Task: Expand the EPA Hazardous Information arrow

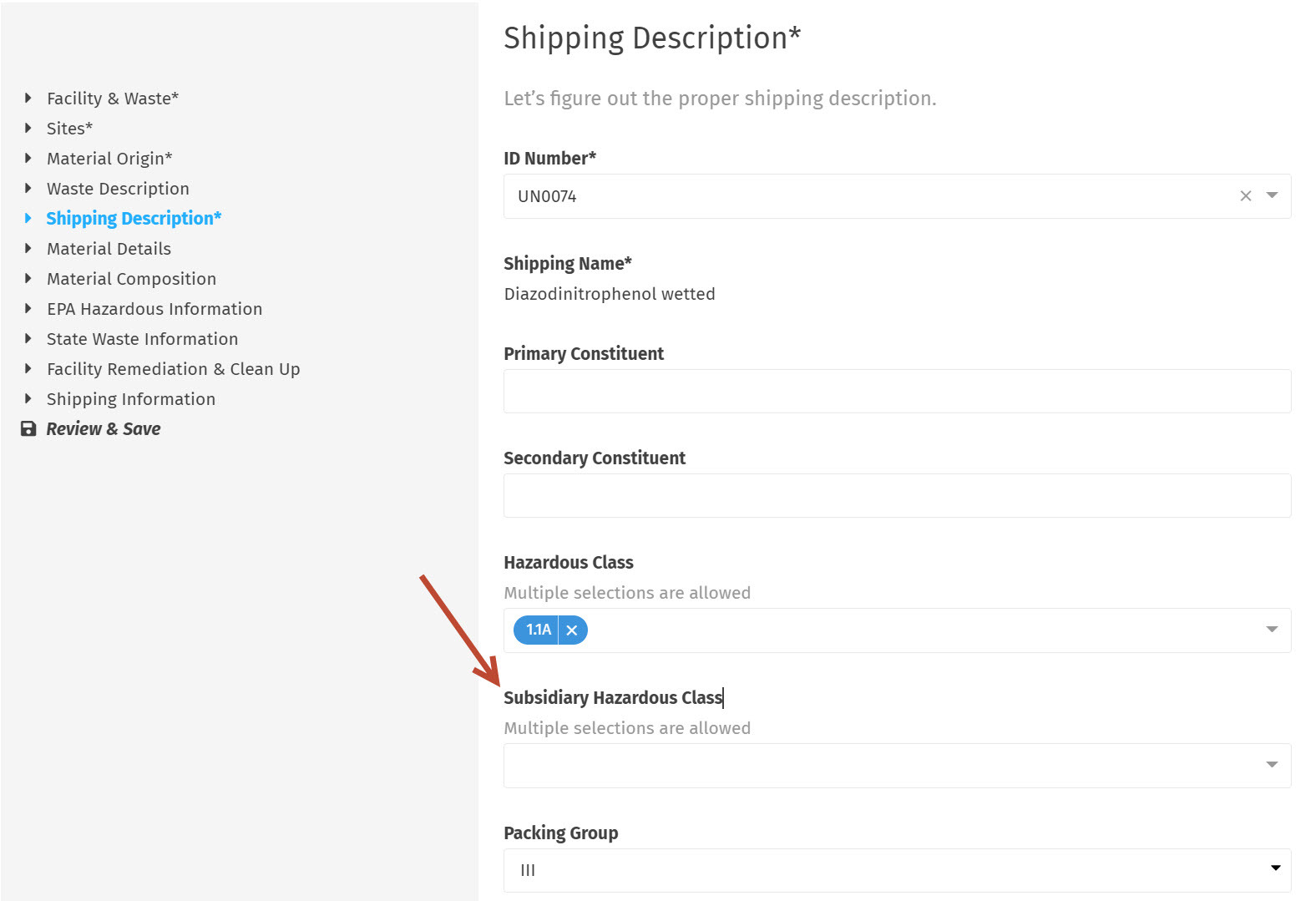Action: (28, 309)
